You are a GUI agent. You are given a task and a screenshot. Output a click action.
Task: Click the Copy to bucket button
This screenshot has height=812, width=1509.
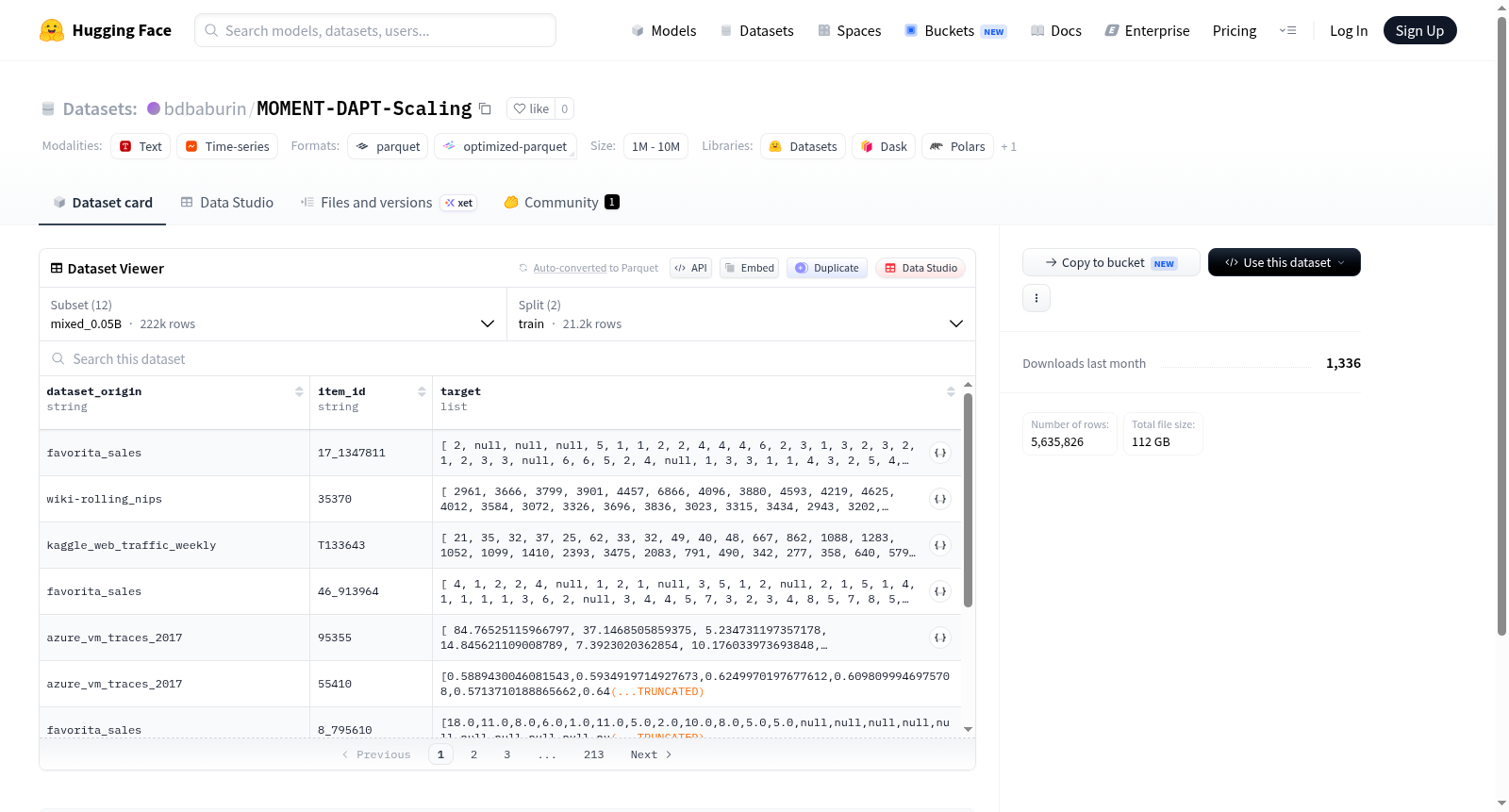(1111, 262)
